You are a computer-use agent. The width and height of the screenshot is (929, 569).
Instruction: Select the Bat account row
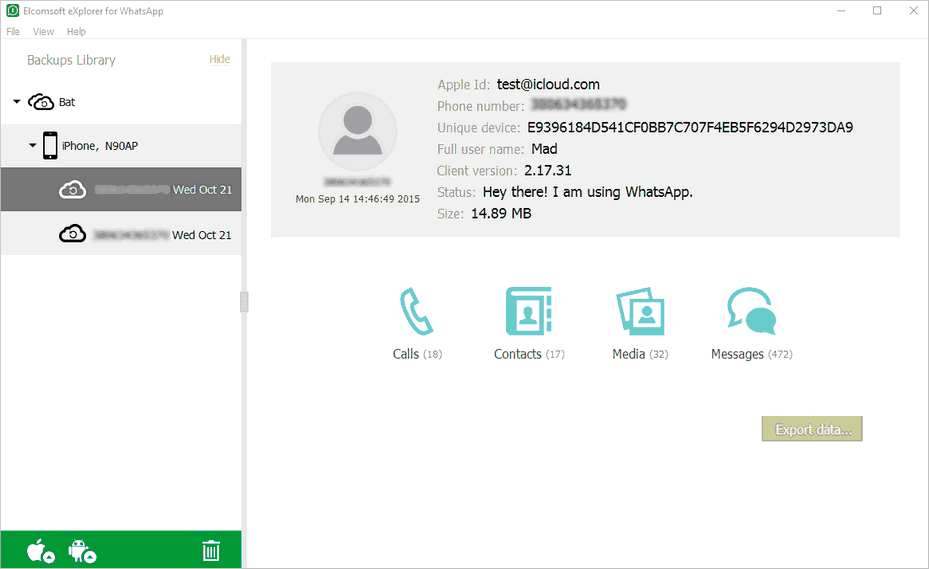tap(121, 102)
